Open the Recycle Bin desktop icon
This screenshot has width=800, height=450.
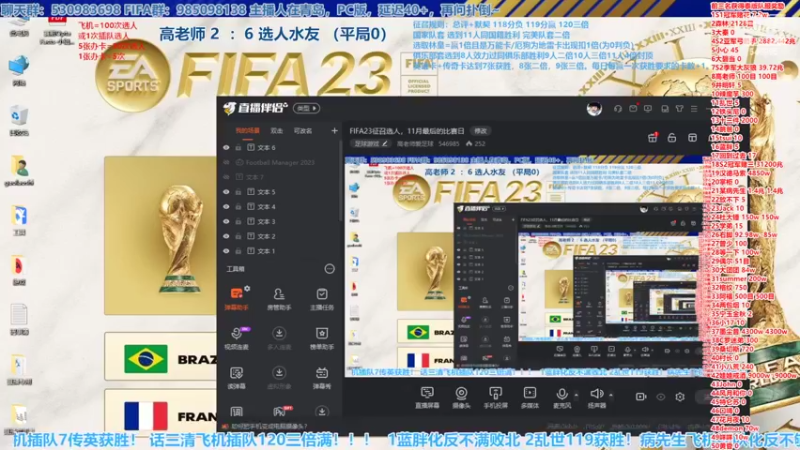pyautogui.click(x=18, y=121)
